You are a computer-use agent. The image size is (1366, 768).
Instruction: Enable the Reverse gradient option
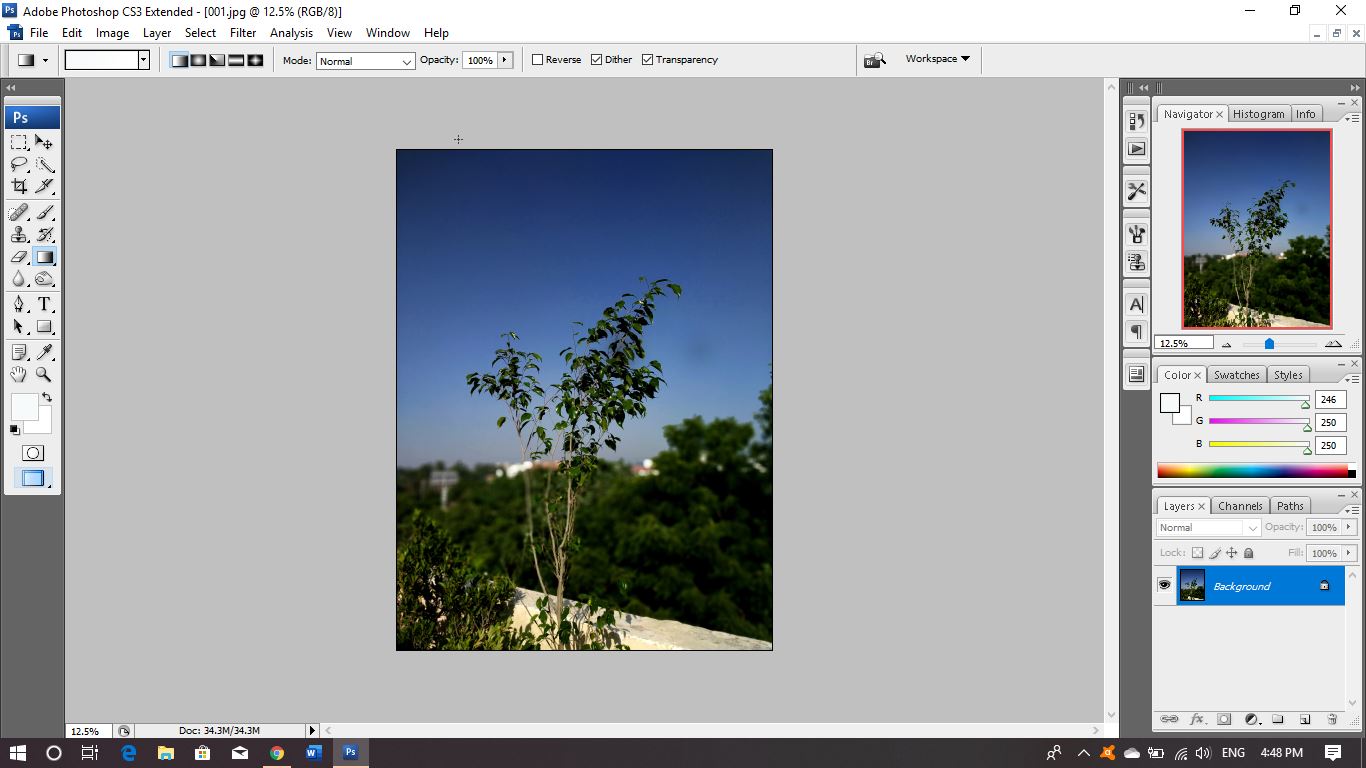(538, 59)
